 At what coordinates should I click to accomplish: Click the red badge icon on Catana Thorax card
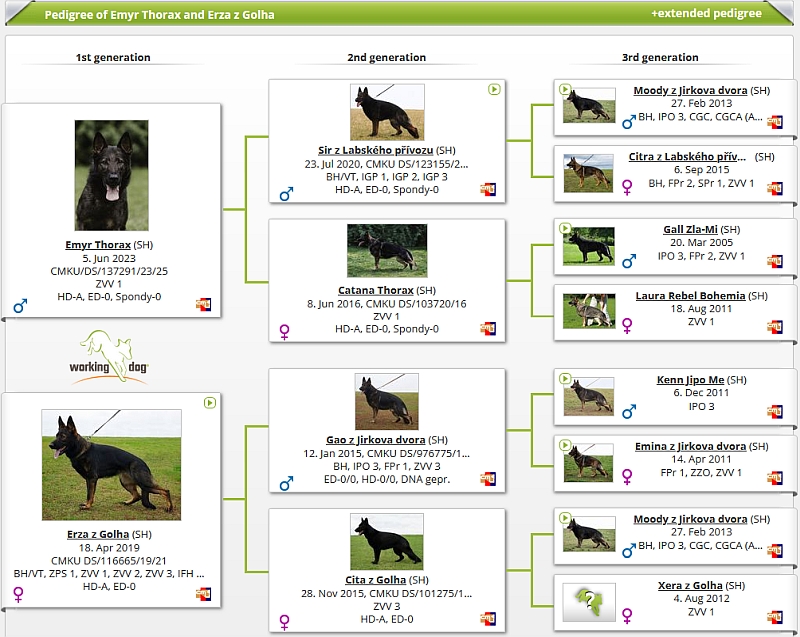pyautogui.click(x=488, y=328)
